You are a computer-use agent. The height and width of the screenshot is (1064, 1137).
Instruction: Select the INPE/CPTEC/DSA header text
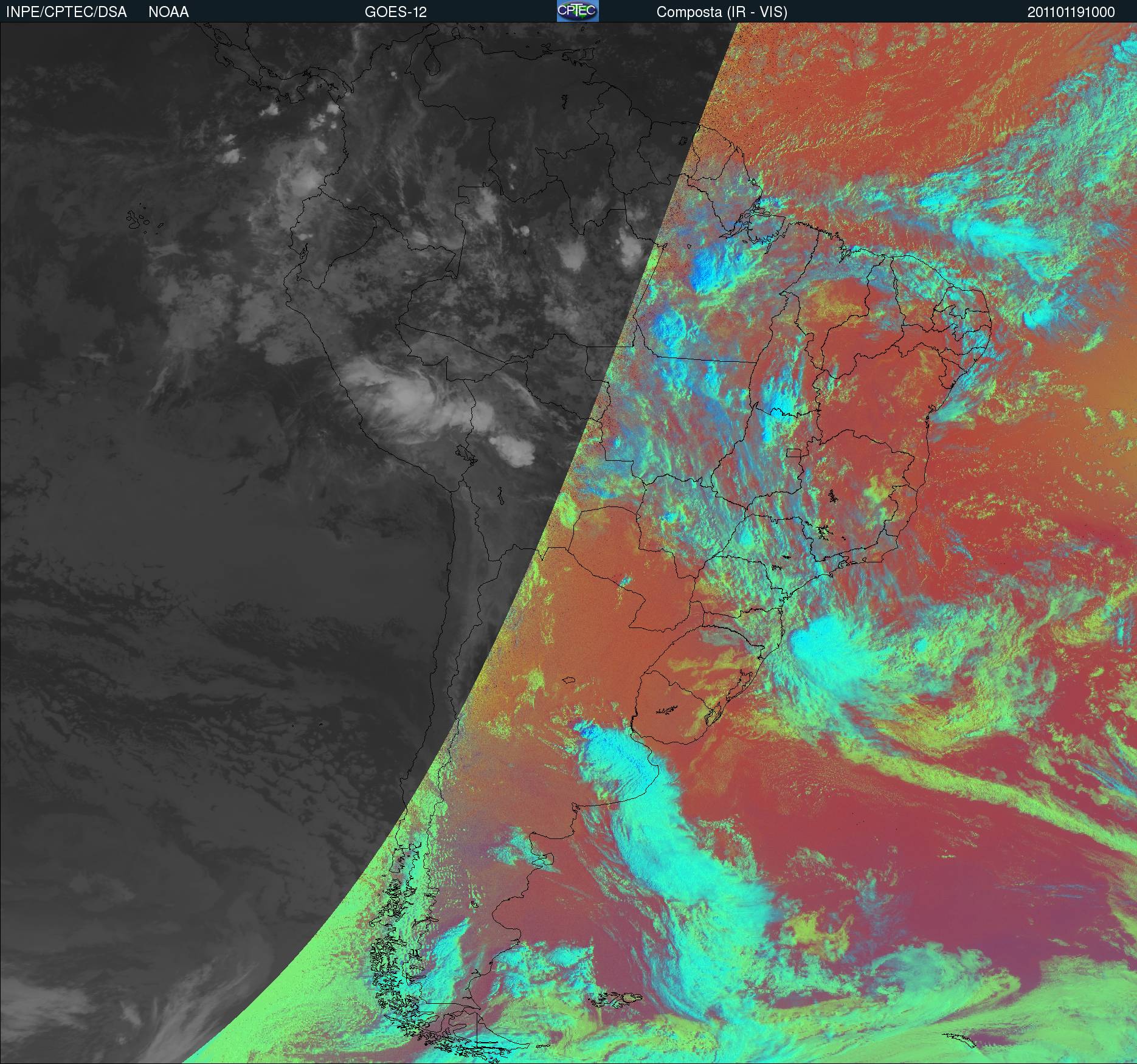(66, 12)
